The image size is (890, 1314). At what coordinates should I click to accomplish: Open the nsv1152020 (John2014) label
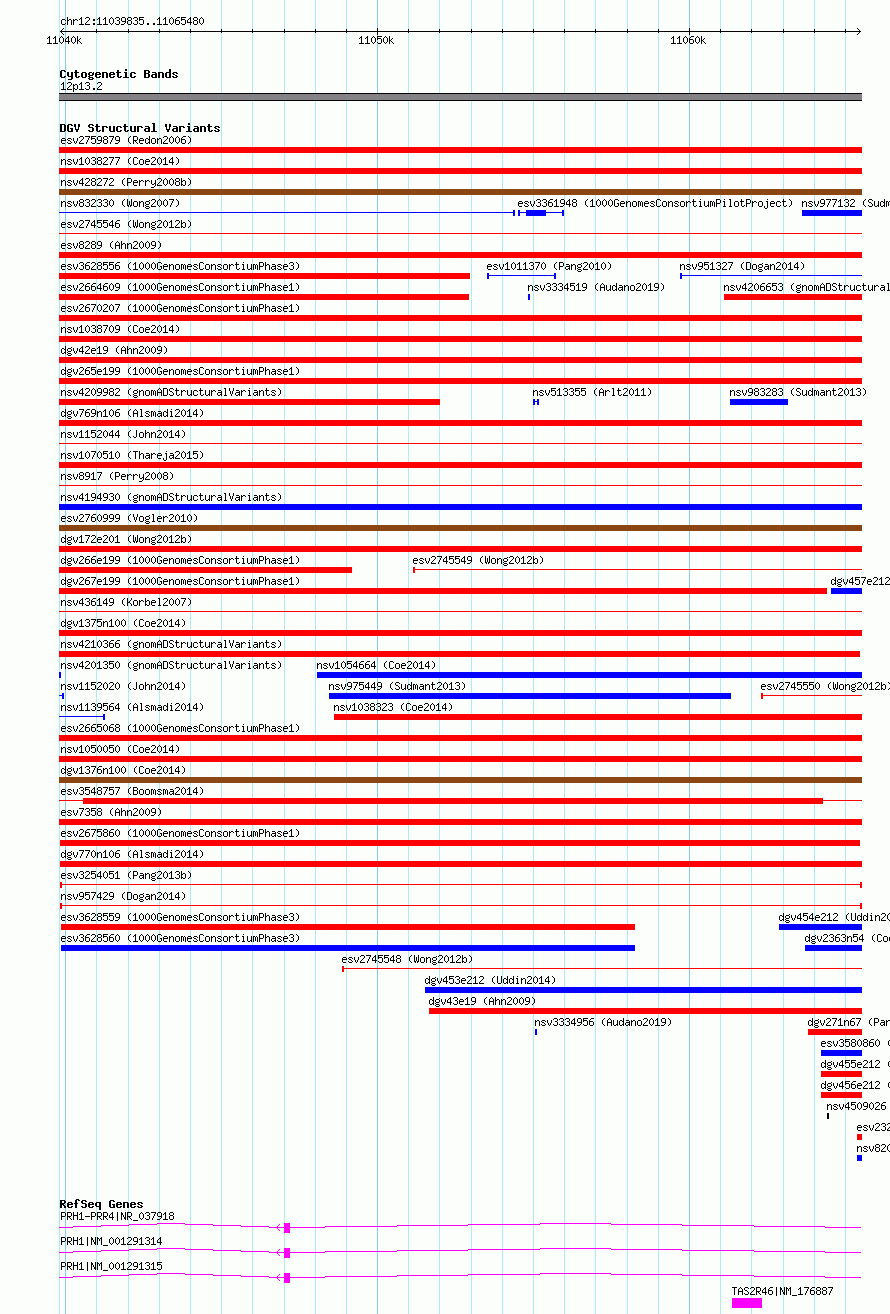point(123,686)
